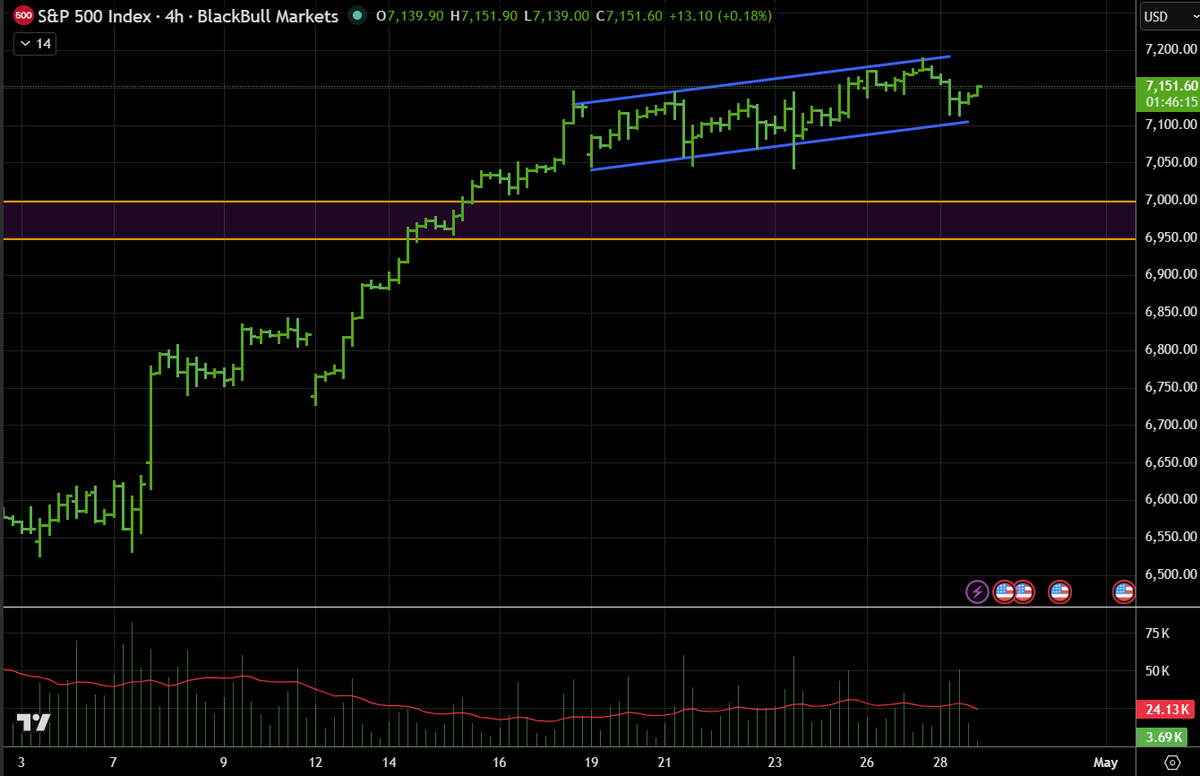Screen dimensions: 1200x776
Task: Click date label 16 on time axis
Action: [499, 762]
